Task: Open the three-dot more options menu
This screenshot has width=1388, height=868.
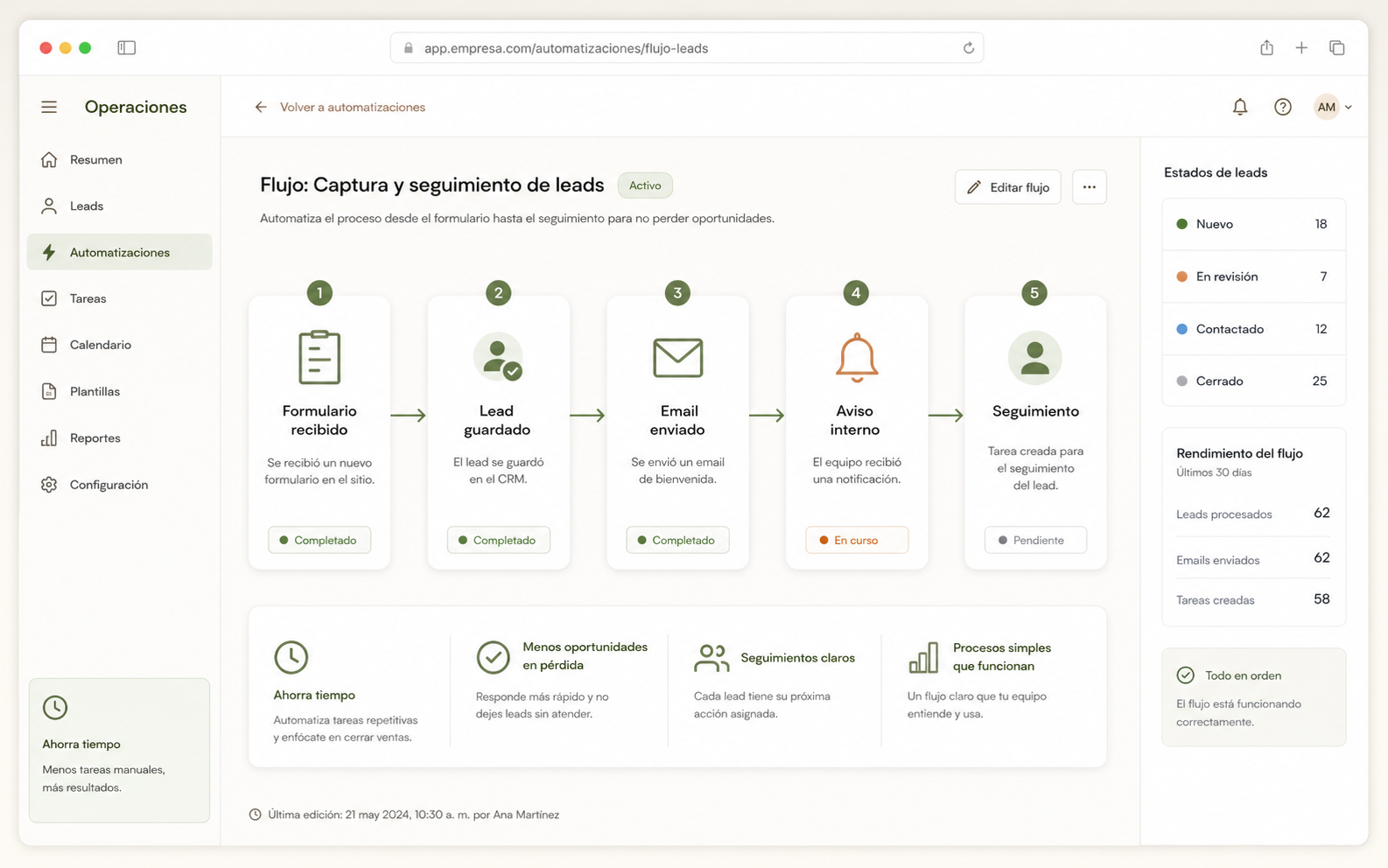Action: click(x=1090, y=187)
